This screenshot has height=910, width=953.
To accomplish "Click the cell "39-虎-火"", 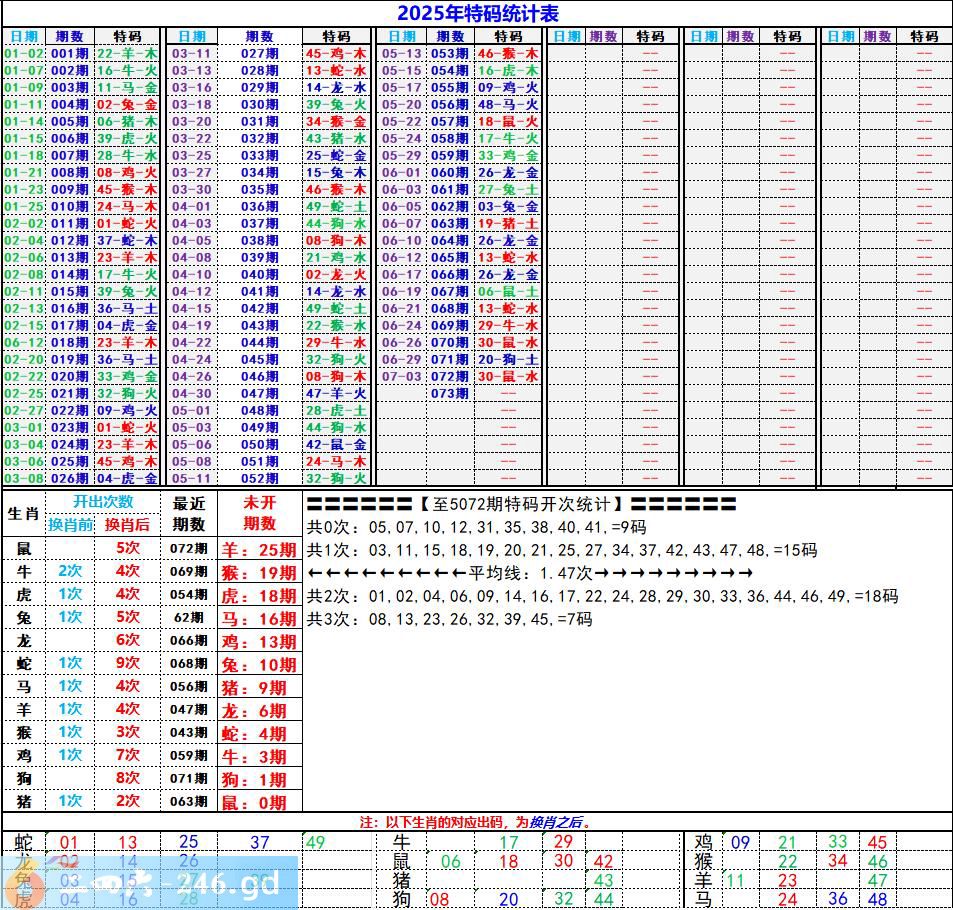I will (x=127, y=139).
